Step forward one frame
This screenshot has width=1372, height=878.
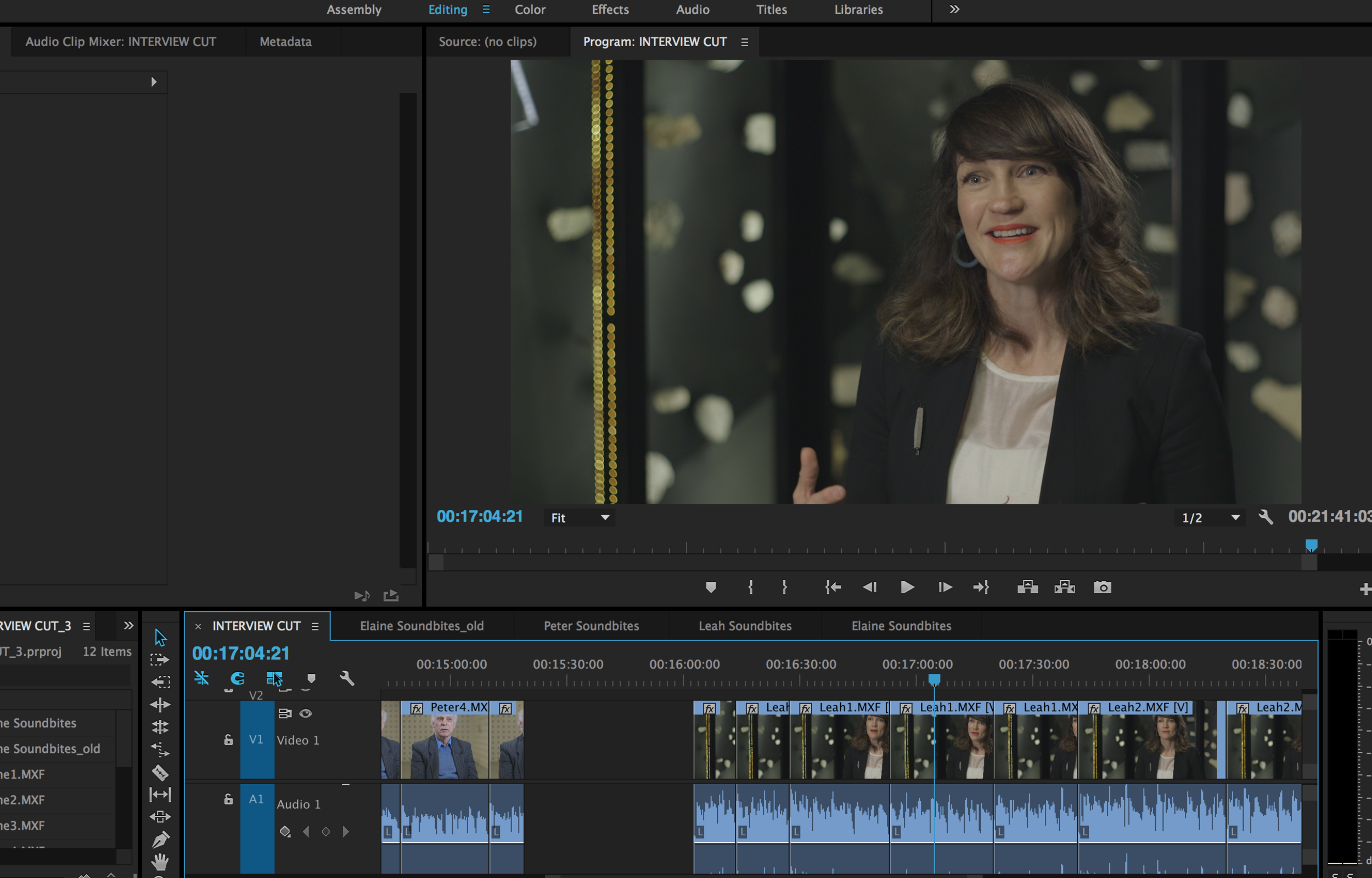click(945, 587)
